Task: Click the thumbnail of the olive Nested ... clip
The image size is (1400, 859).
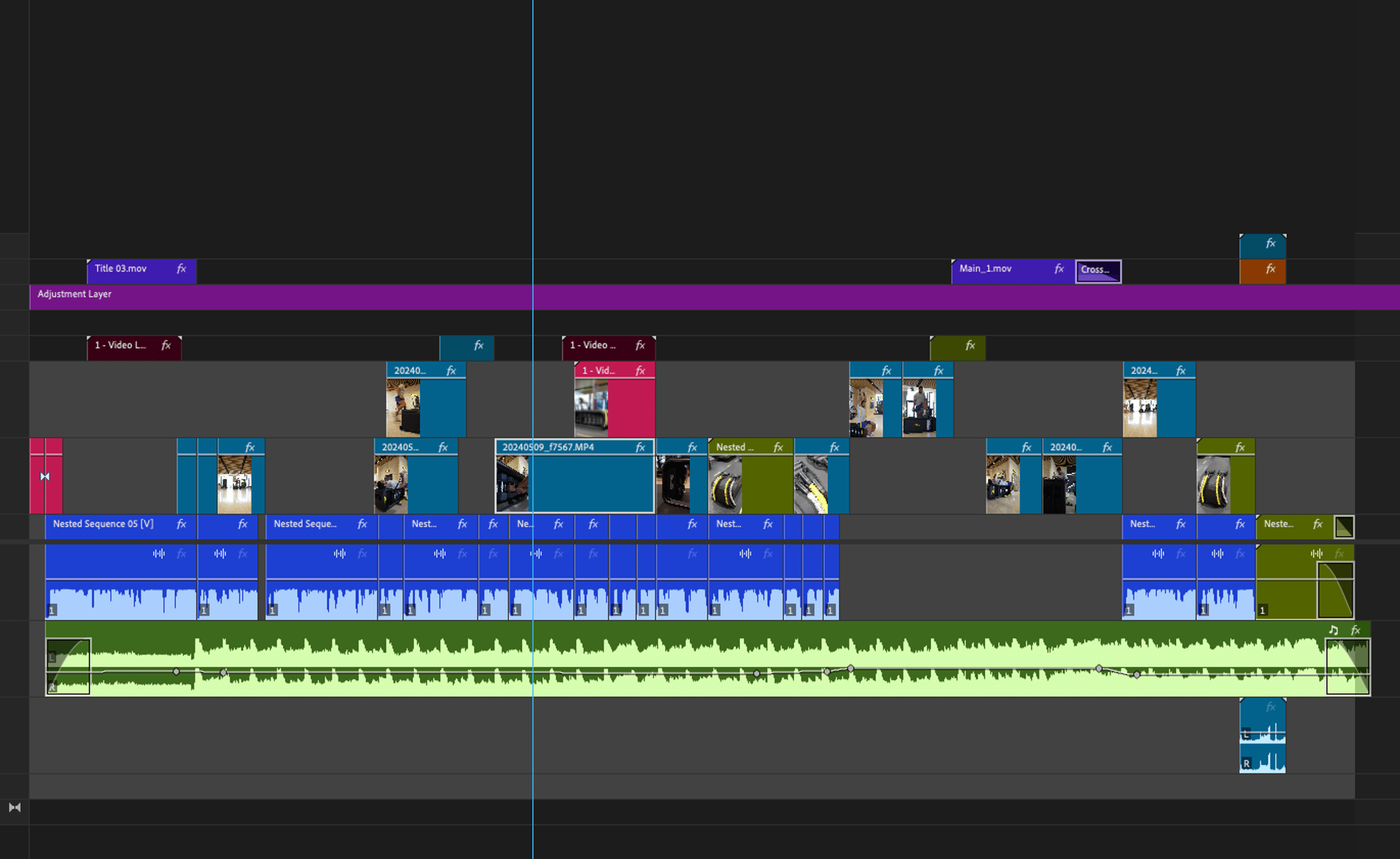Action: pos(726,484)
